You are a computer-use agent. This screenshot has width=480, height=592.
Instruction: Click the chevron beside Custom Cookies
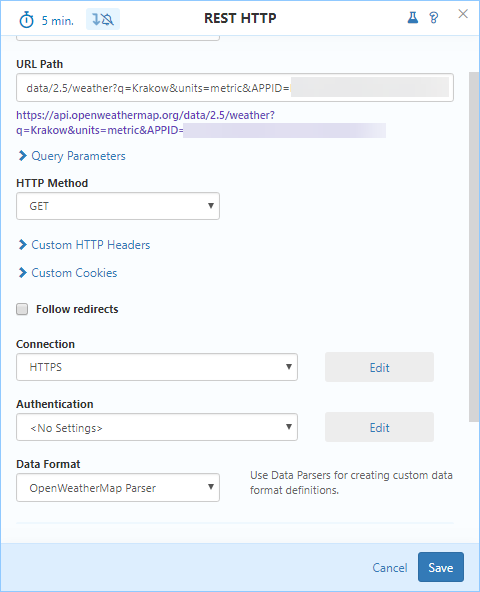point(23,273)
